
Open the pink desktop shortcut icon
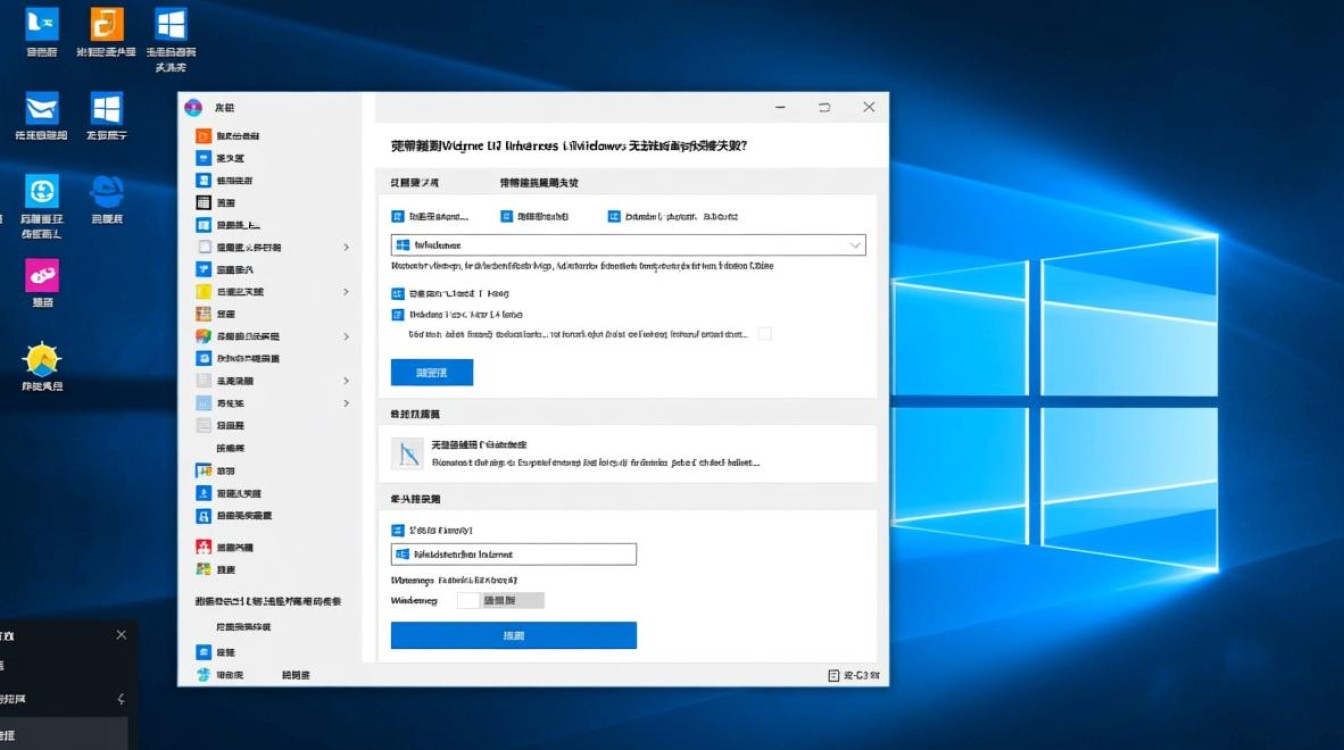[x=42, y=275]
